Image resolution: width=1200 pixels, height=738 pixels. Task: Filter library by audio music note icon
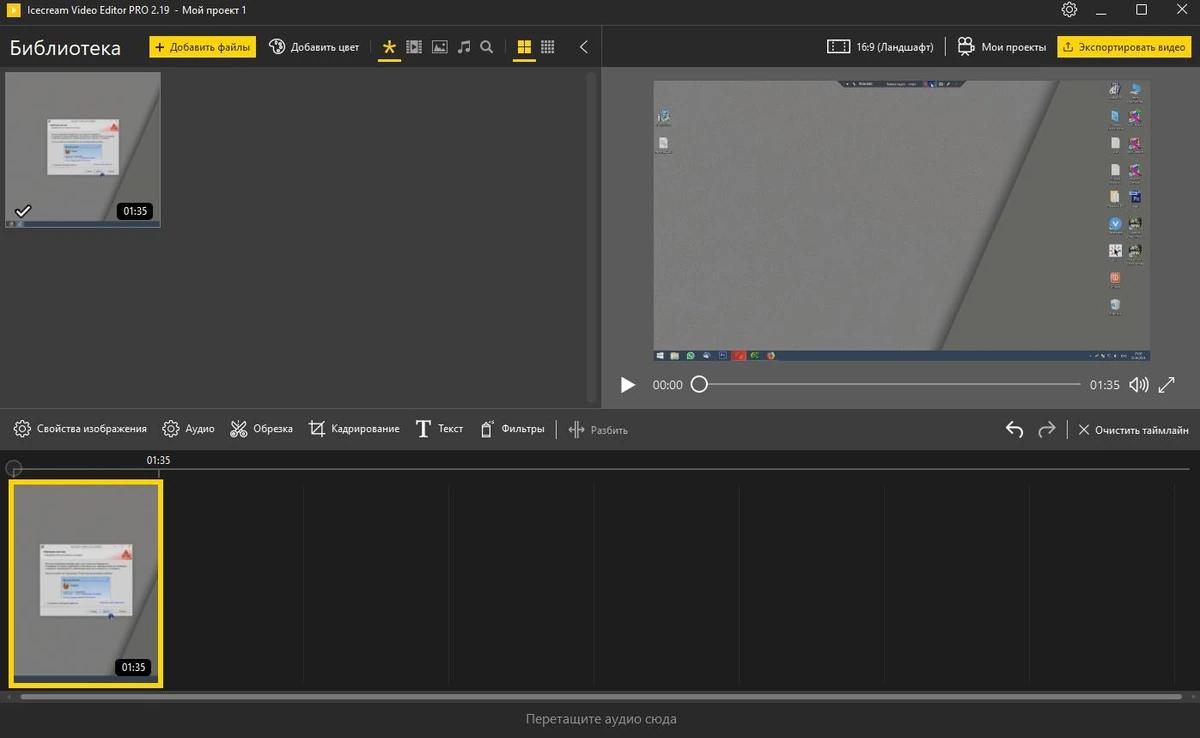click(x=464, y=47)
